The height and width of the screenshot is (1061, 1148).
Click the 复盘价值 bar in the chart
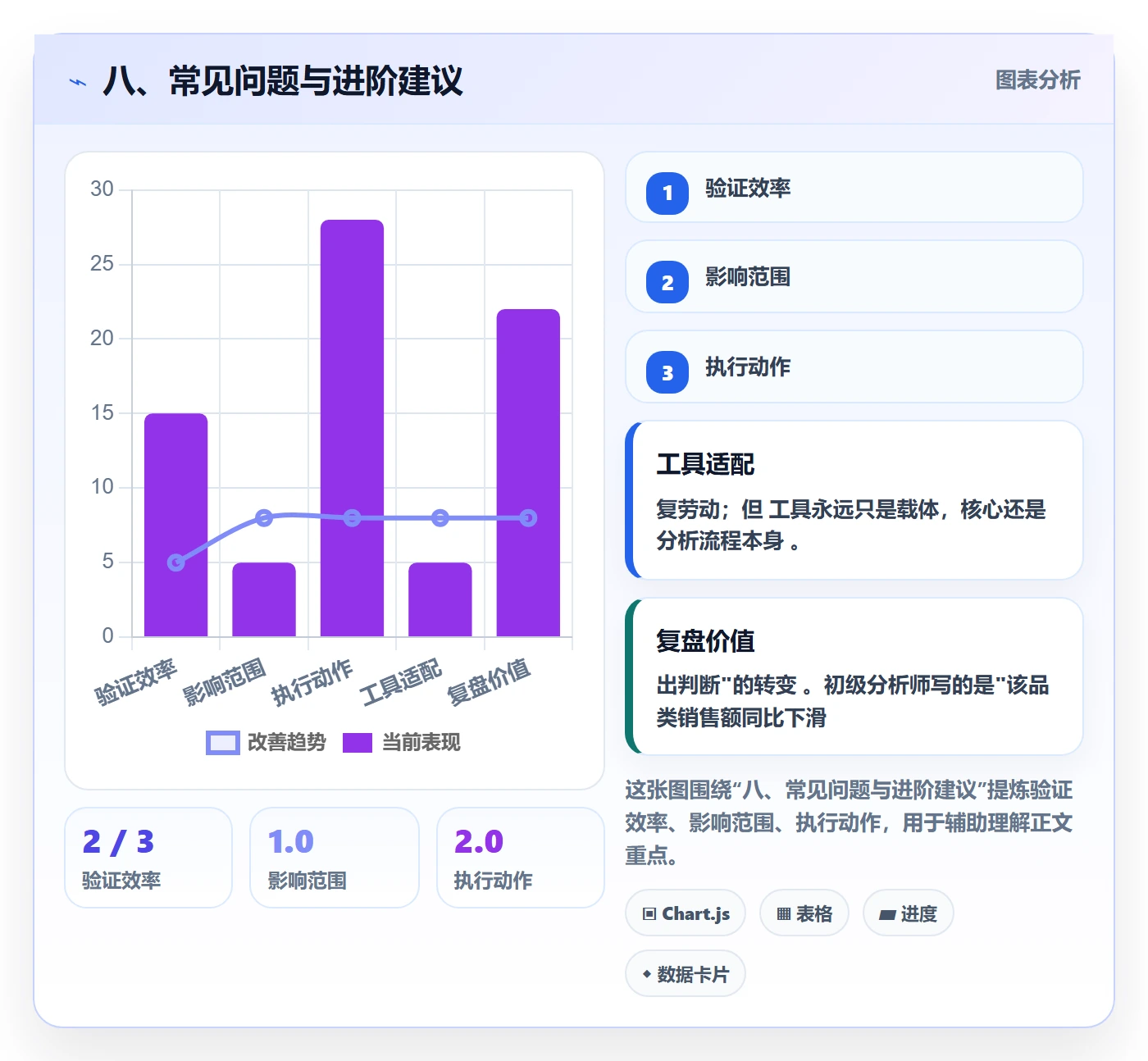point(528,472)
